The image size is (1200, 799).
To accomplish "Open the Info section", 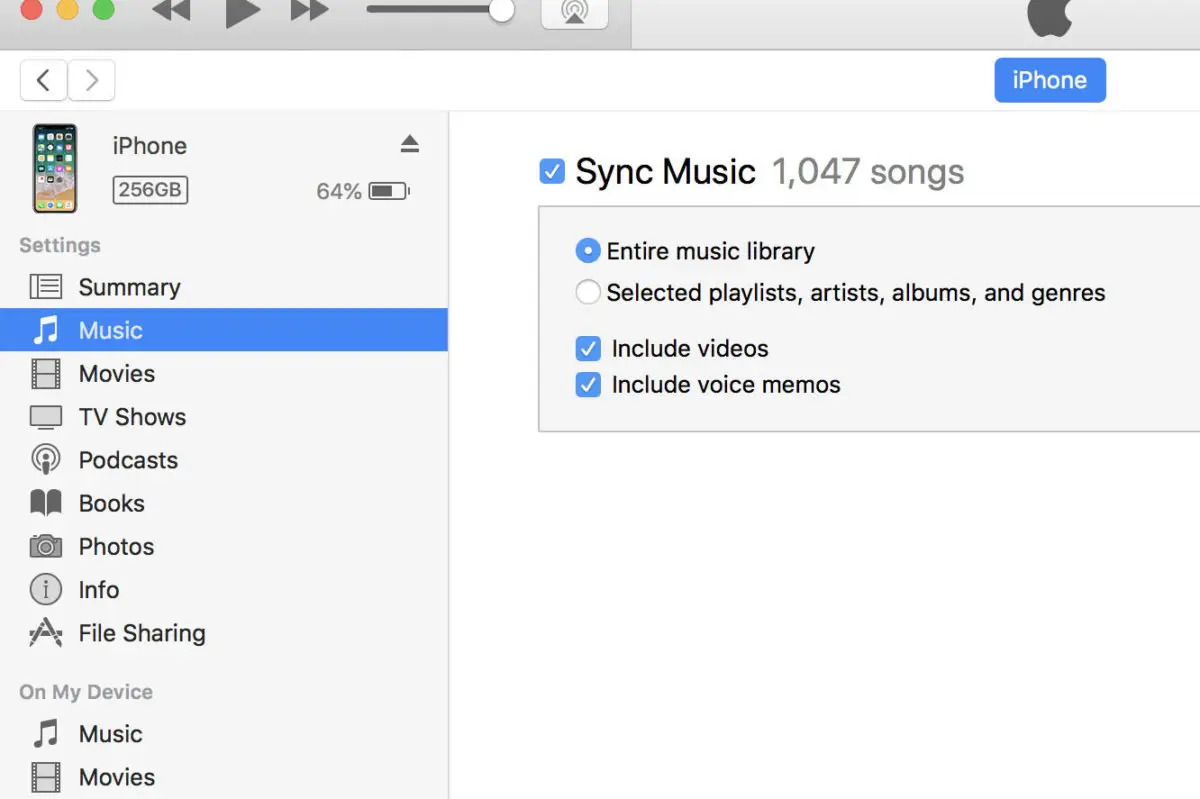I will pyautogui.click(x=224, y=590).
